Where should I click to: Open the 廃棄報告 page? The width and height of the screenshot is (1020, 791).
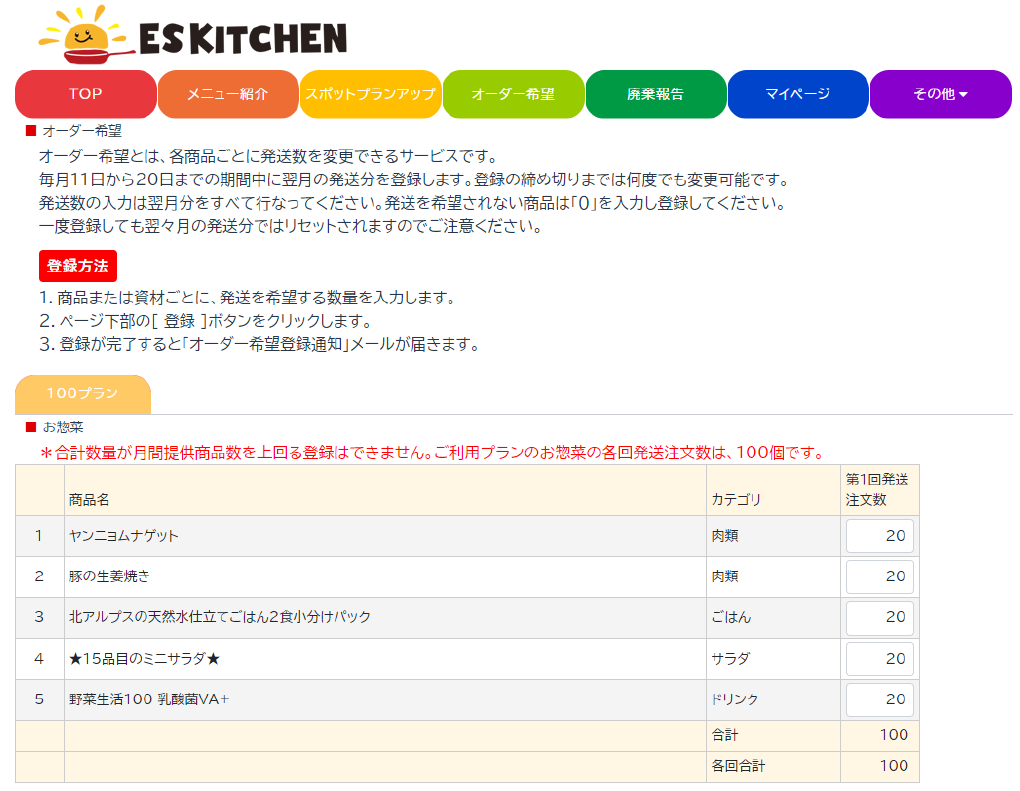click(x=655, y=94)
